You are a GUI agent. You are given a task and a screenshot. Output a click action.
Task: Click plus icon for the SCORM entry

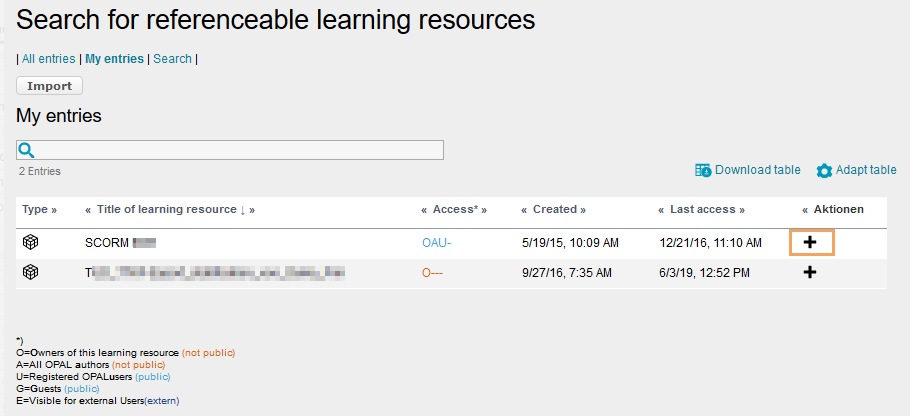coord(810,242)
